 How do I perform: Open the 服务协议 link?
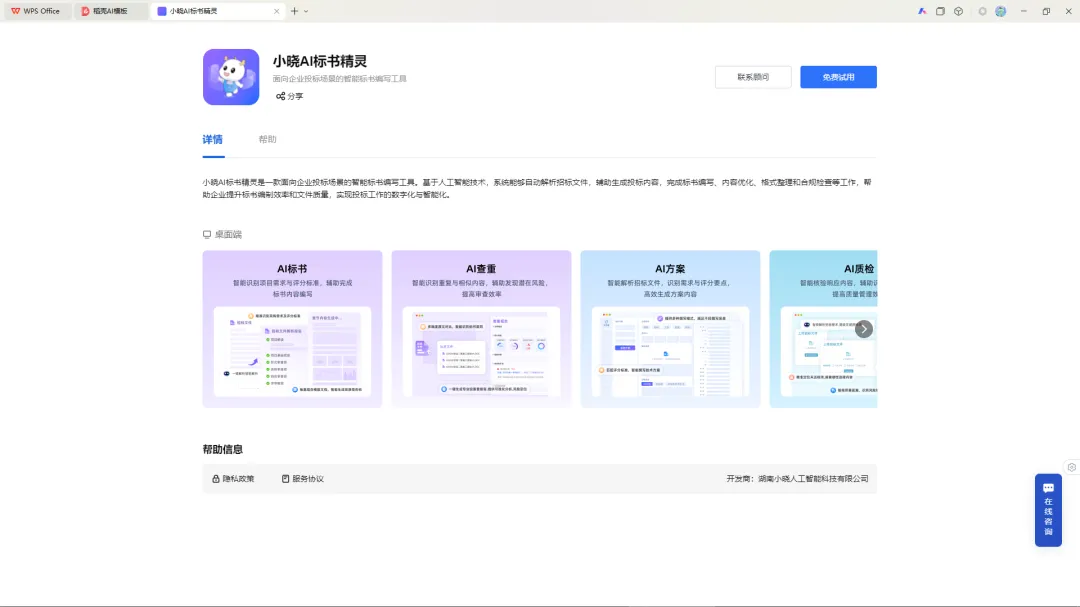click(x=302, y=479)
